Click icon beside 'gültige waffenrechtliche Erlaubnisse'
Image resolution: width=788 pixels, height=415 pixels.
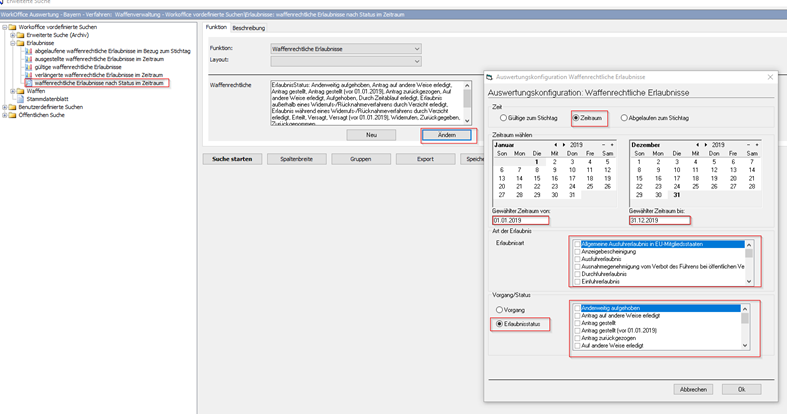(x=28, y=67)
